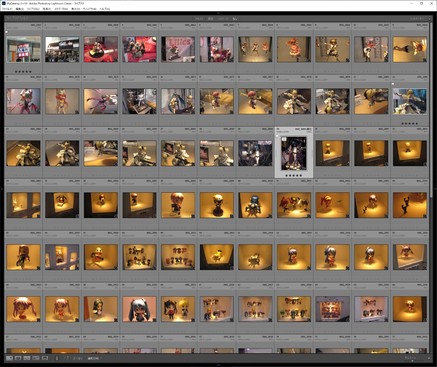Open People view from bottom toolbar
Viewport: 437px width, 367px height.
(x=45, y=358)
